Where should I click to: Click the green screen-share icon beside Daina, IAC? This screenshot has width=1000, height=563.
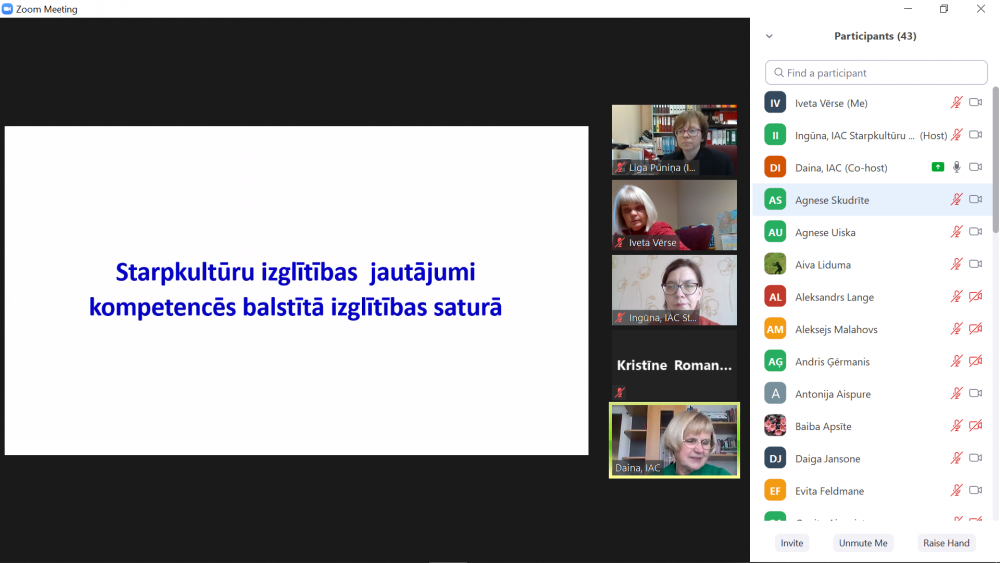click(937, 167)
